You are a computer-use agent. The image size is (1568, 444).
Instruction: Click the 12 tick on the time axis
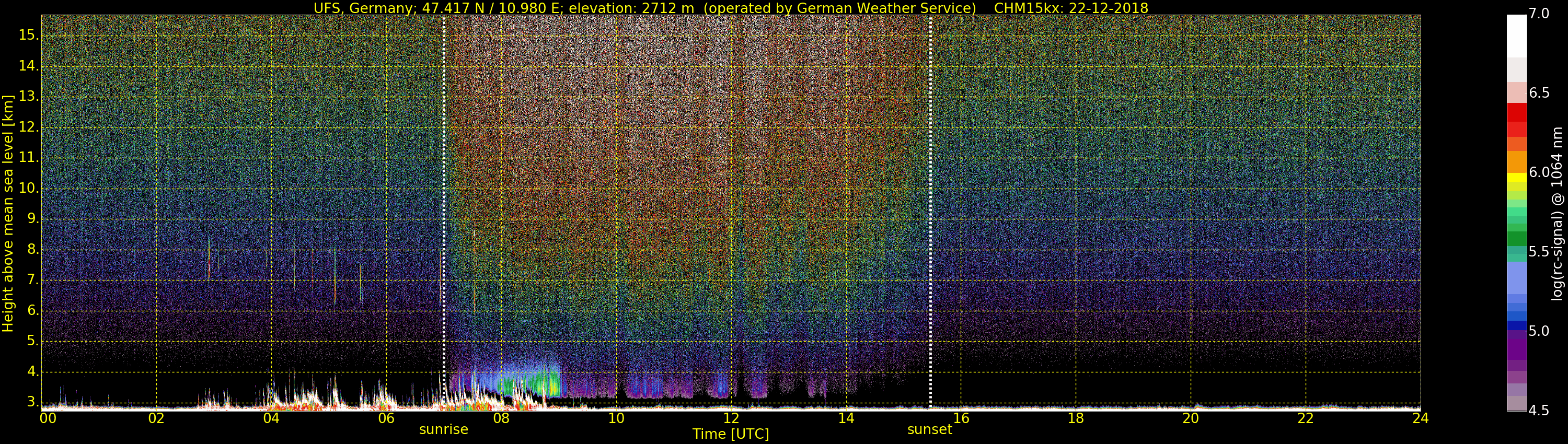[731, 418]
